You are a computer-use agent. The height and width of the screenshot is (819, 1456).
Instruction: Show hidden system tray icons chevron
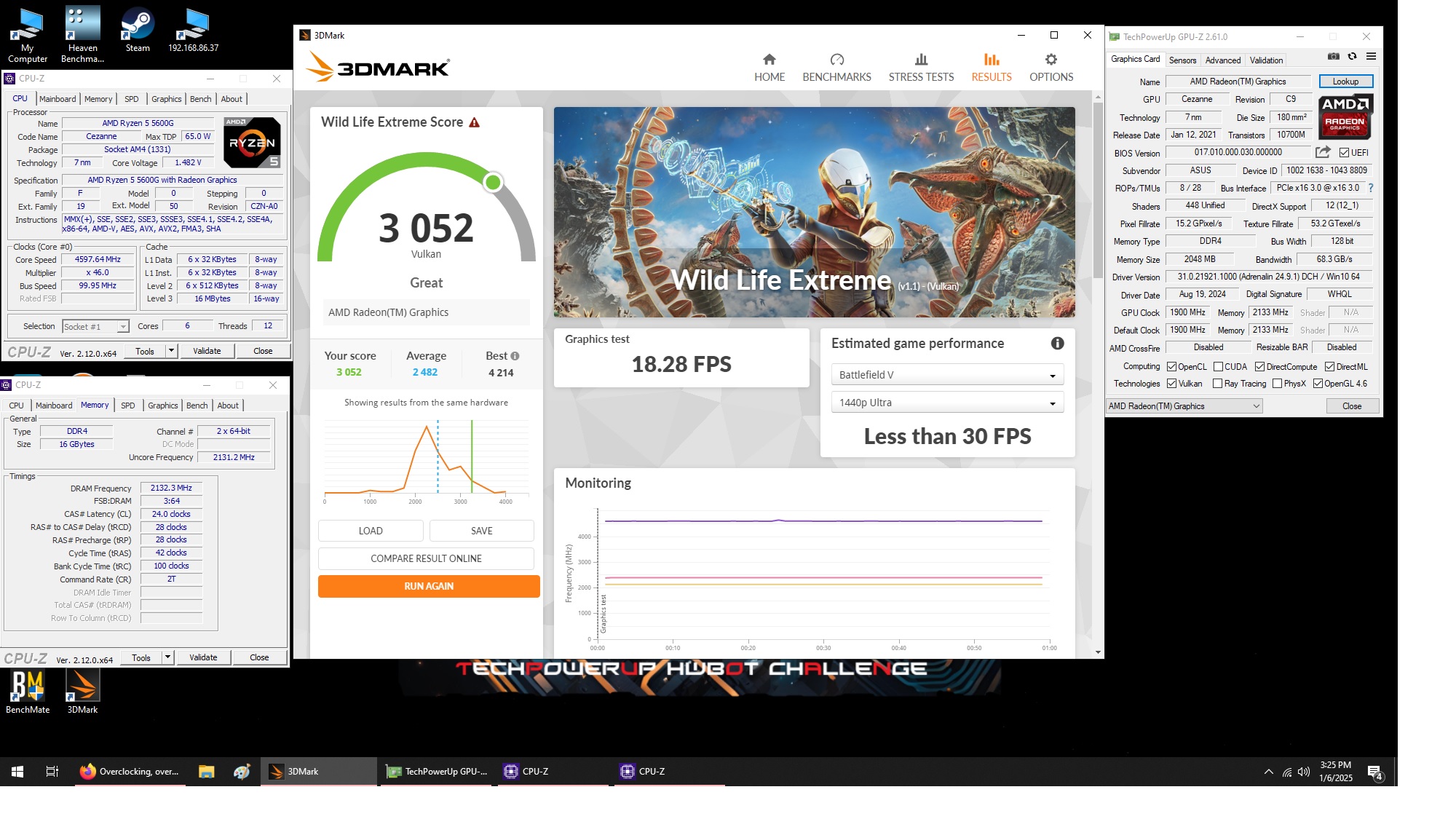click(x=1269, y=772)
